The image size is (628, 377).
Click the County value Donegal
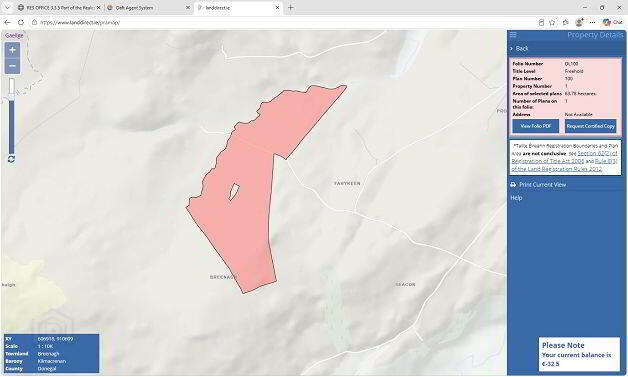(47, 369)
